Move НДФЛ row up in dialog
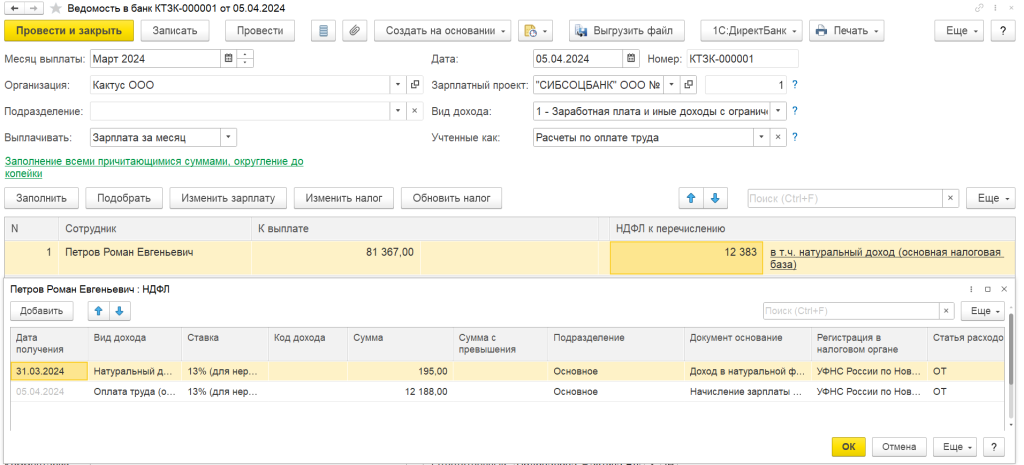Viewport: 1024px width, 465px height. pos(99,311)
